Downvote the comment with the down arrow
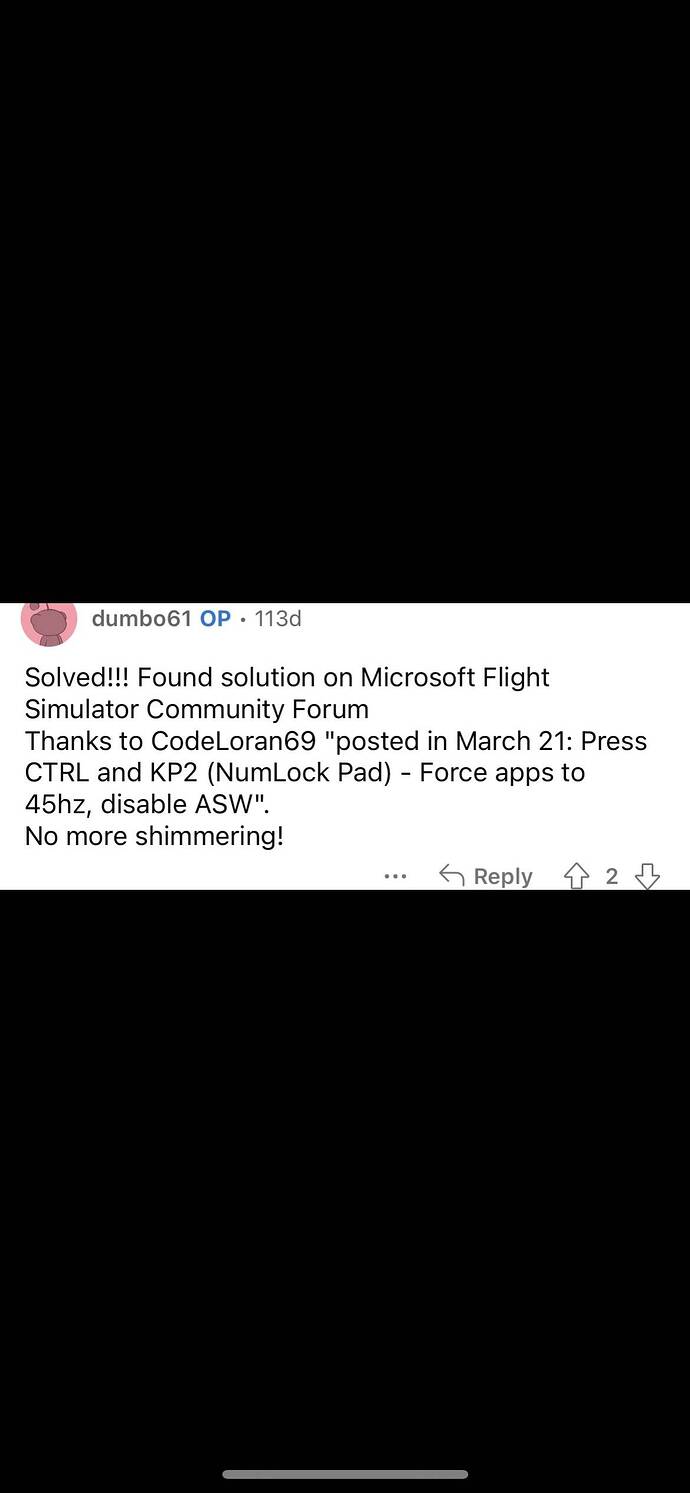The height and width of the screenshot is (1493, 690). (x=648, y=877)
